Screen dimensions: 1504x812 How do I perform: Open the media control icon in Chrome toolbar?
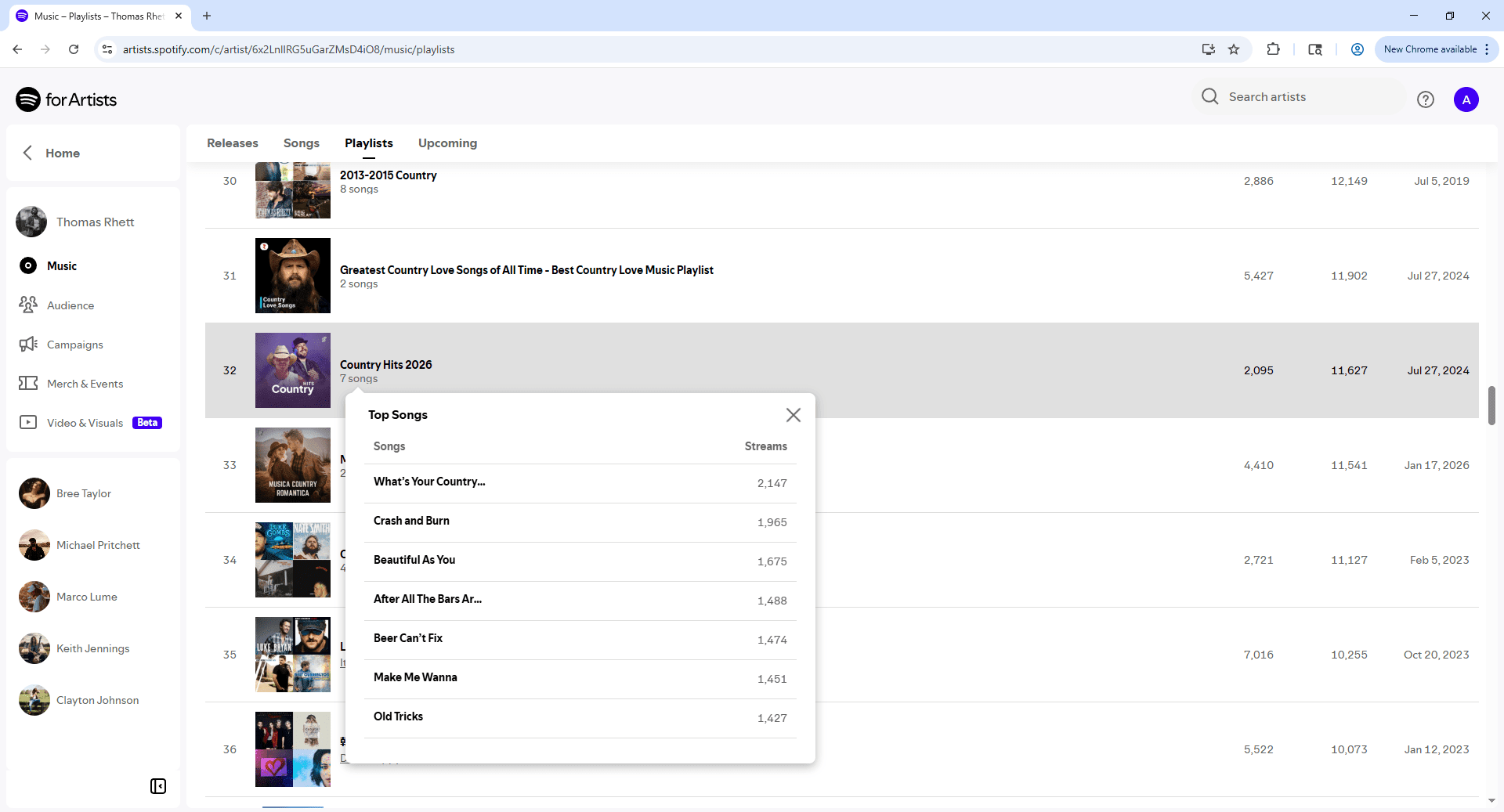pos(1315,49)
